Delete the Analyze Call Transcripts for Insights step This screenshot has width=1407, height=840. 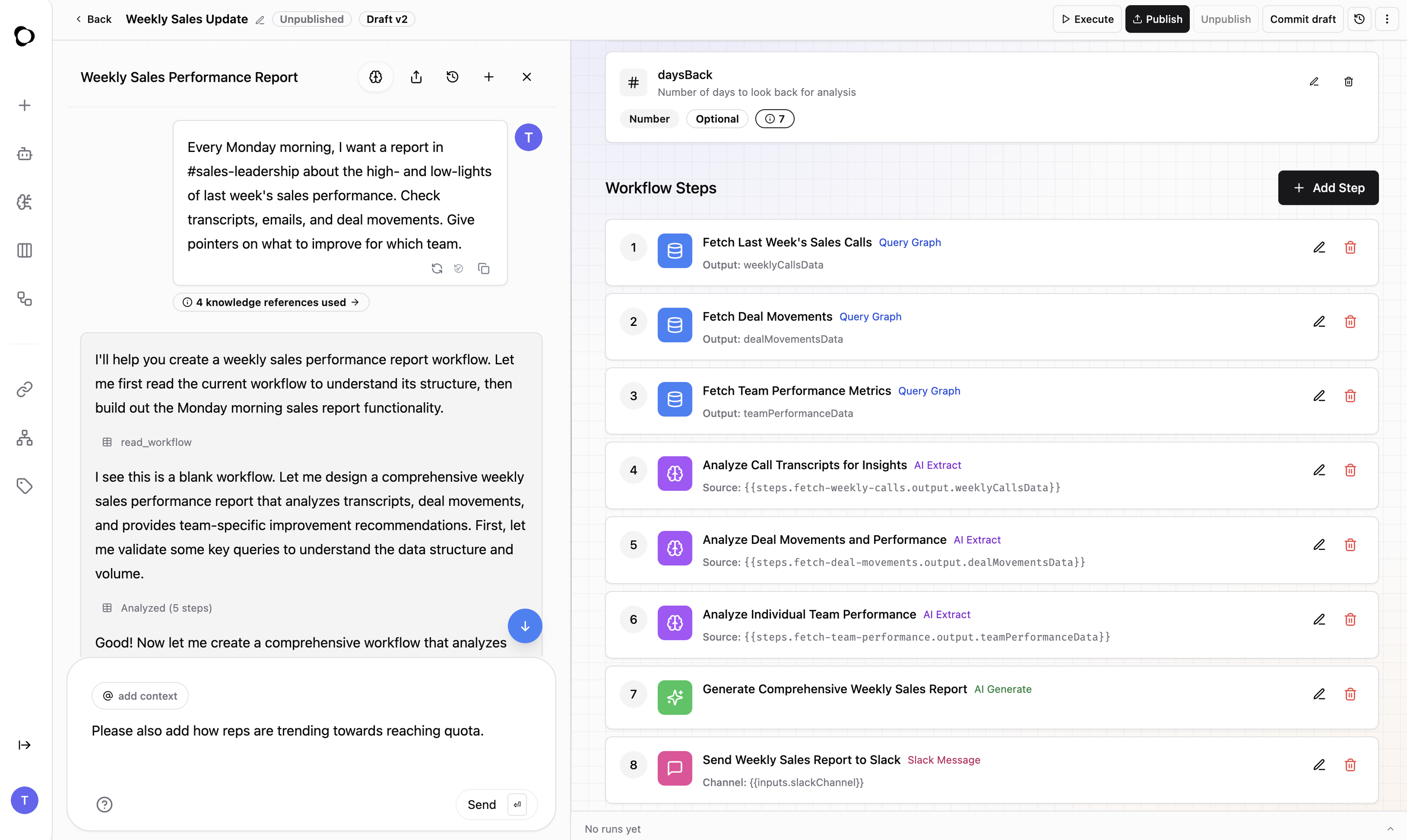(x=1350, y=470)
